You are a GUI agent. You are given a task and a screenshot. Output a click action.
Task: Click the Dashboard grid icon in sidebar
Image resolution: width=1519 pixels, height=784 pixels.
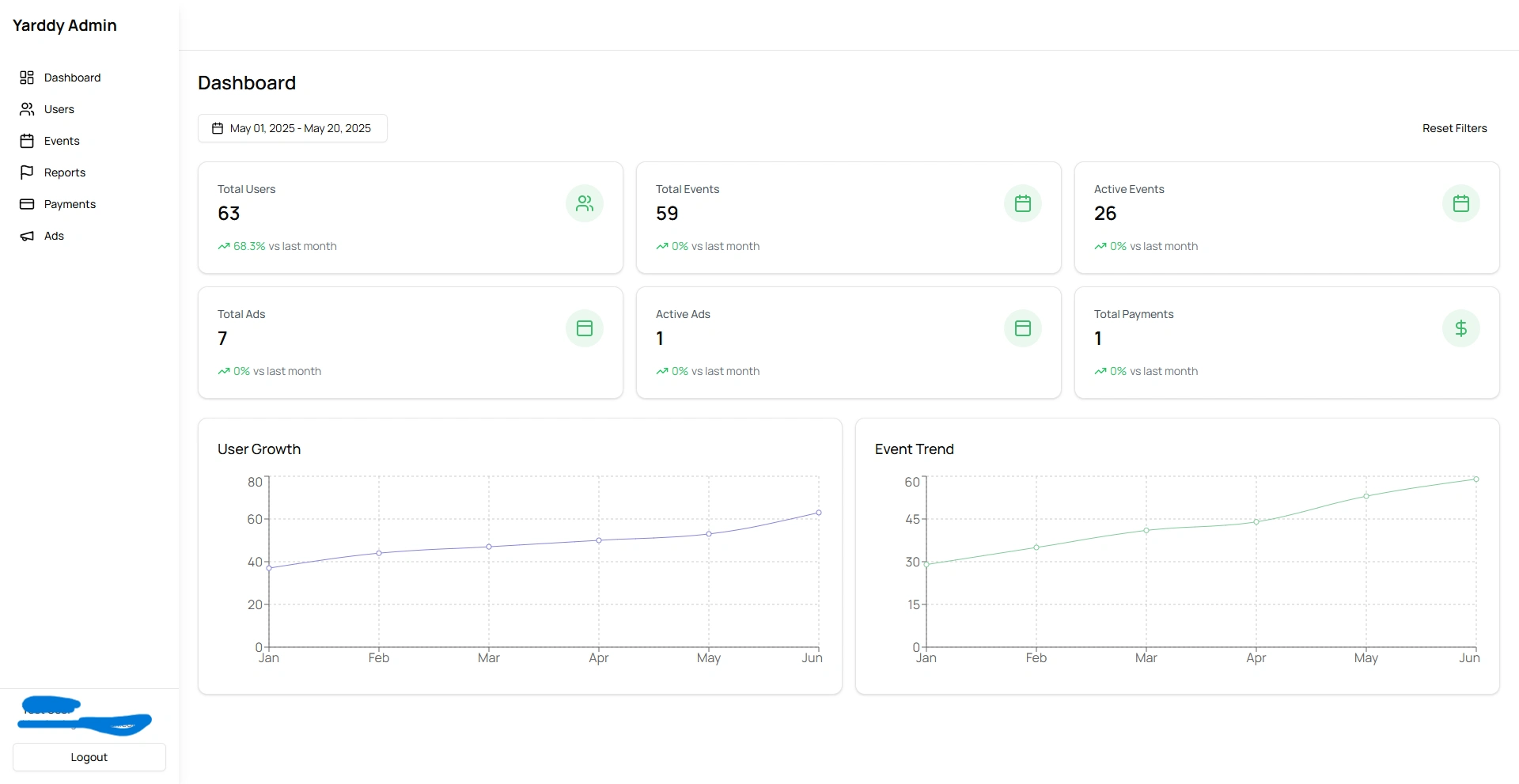click(x=27, y=78)
